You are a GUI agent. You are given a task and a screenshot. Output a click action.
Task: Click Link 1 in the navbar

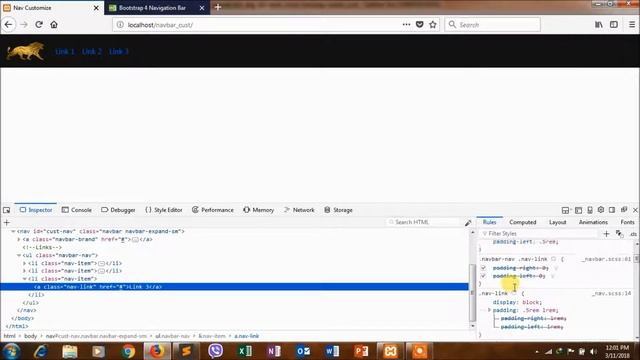pos(64,51)
